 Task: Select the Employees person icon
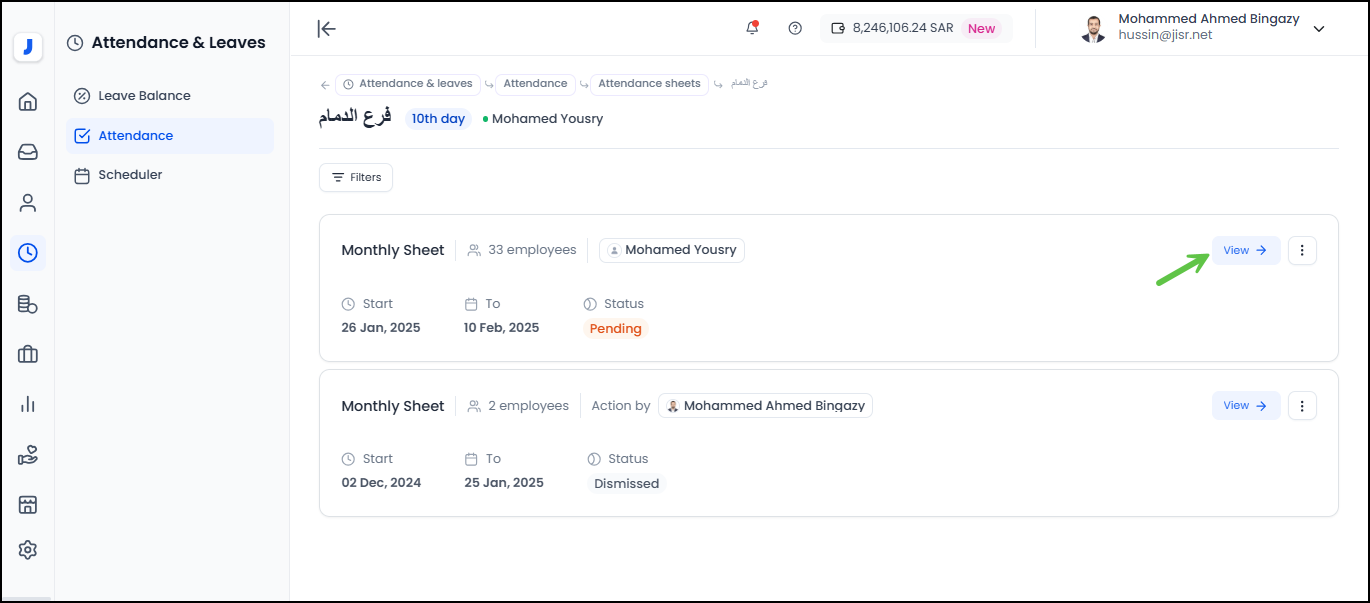pos(28,203)
